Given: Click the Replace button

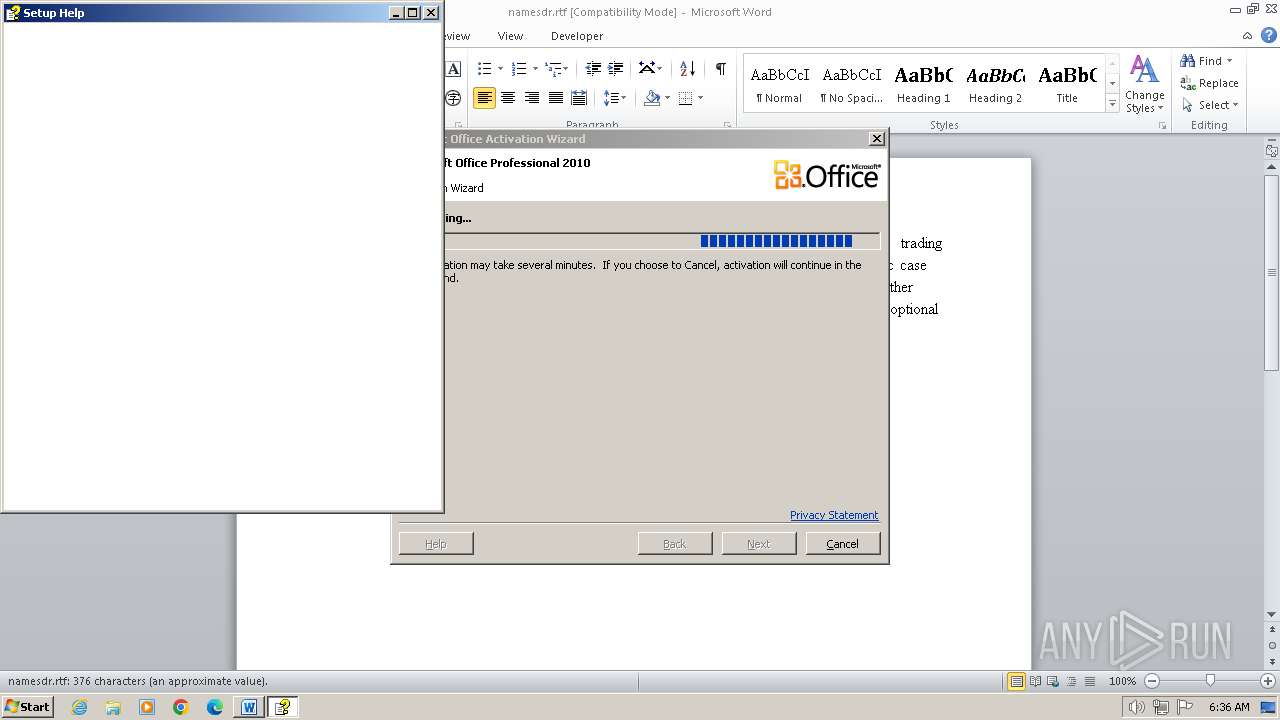Looking at the screenshot, I should coord(1209,83).
